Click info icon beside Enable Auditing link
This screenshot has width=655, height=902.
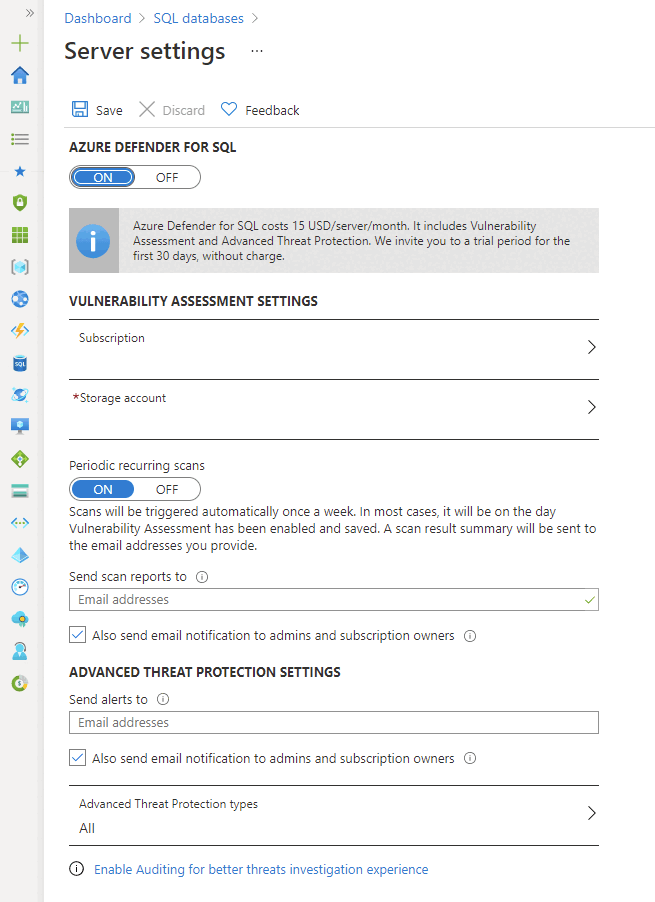click(x=76, y=869)
